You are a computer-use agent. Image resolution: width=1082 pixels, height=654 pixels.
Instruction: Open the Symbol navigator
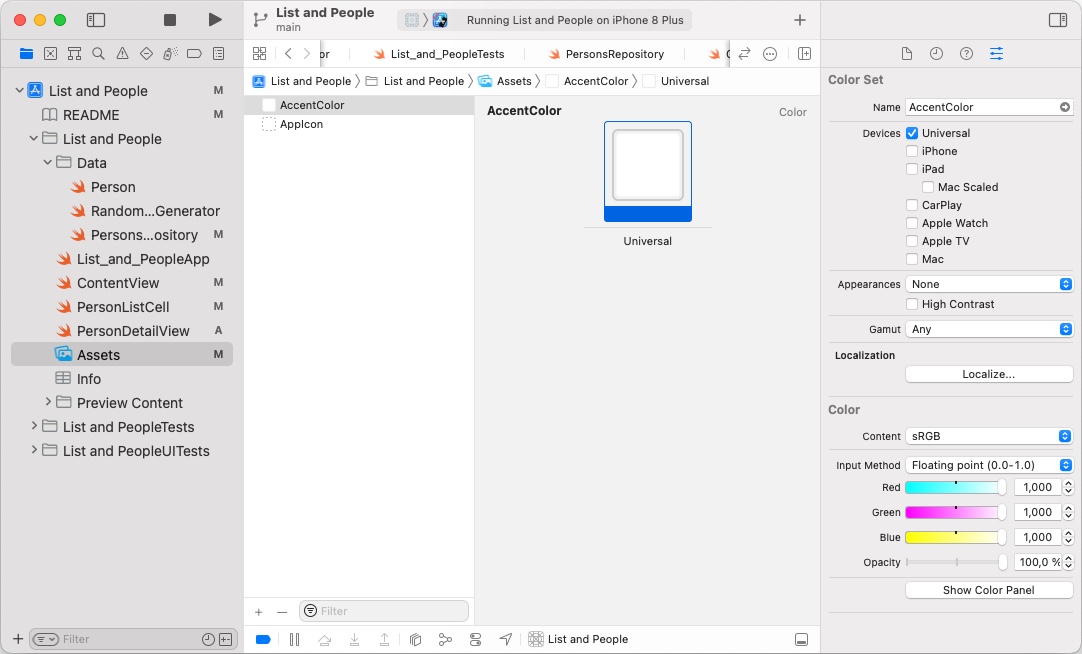coord(75,53)
